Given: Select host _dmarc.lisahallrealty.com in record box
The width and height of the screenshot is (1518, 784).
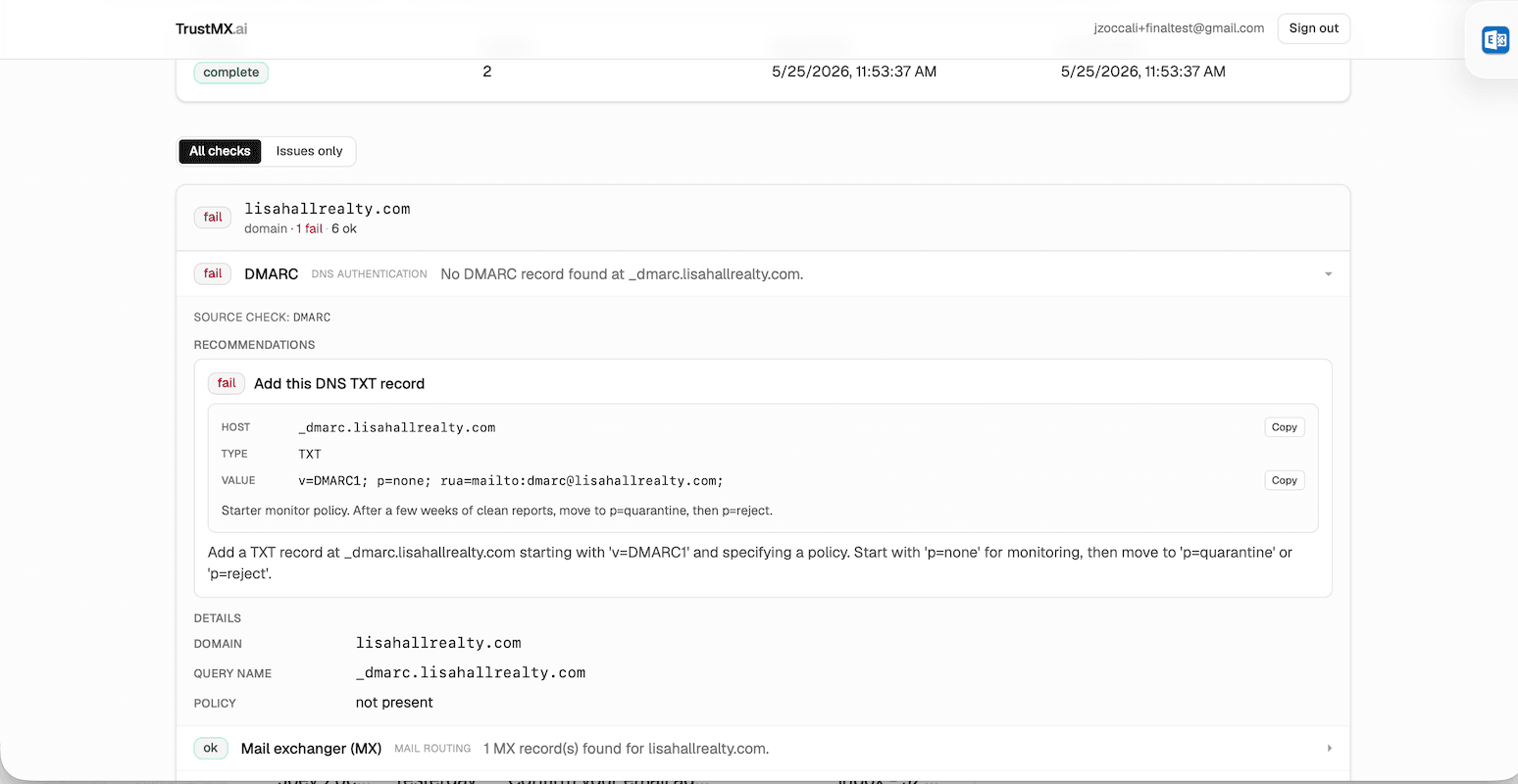Looking at the screenshot, I should coord(397,428).
